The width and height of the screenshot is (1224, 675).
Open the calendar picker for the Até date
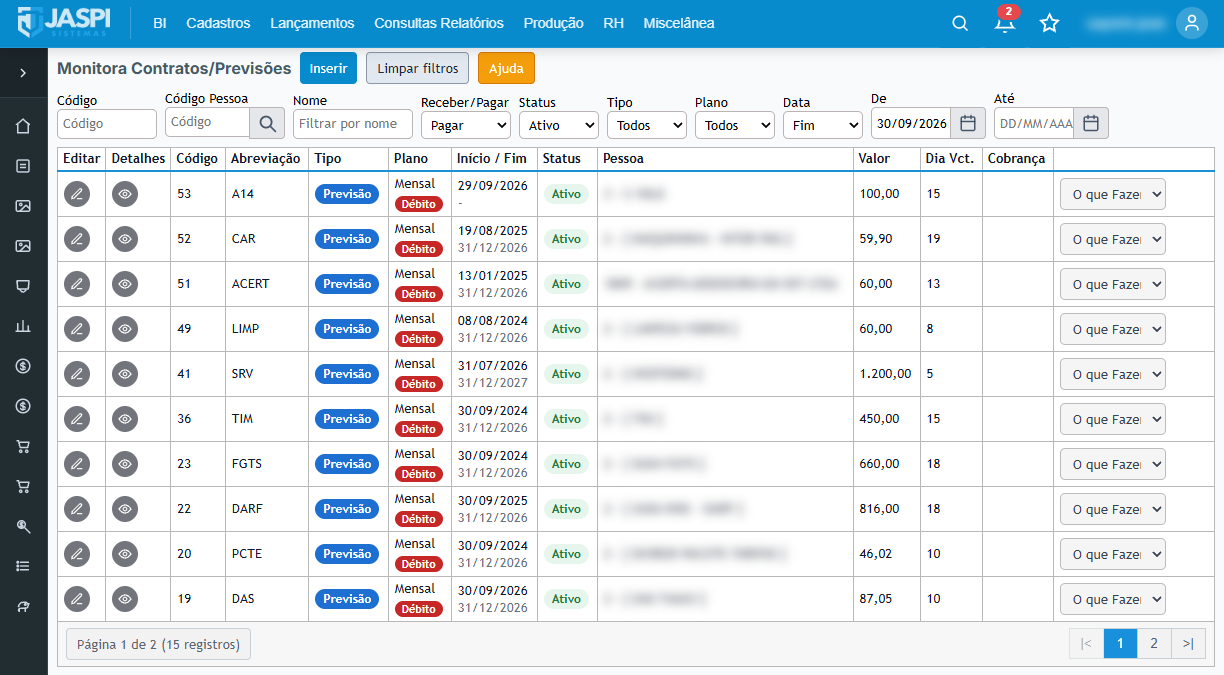click(1091, 123)
